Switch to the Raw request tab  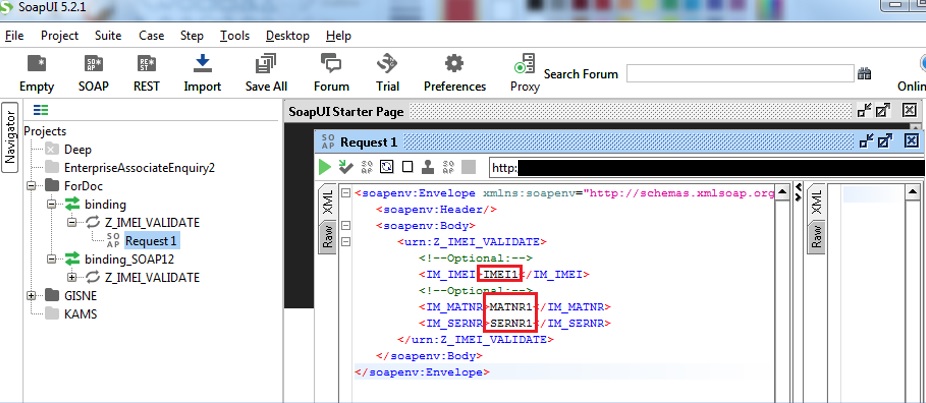327,236
